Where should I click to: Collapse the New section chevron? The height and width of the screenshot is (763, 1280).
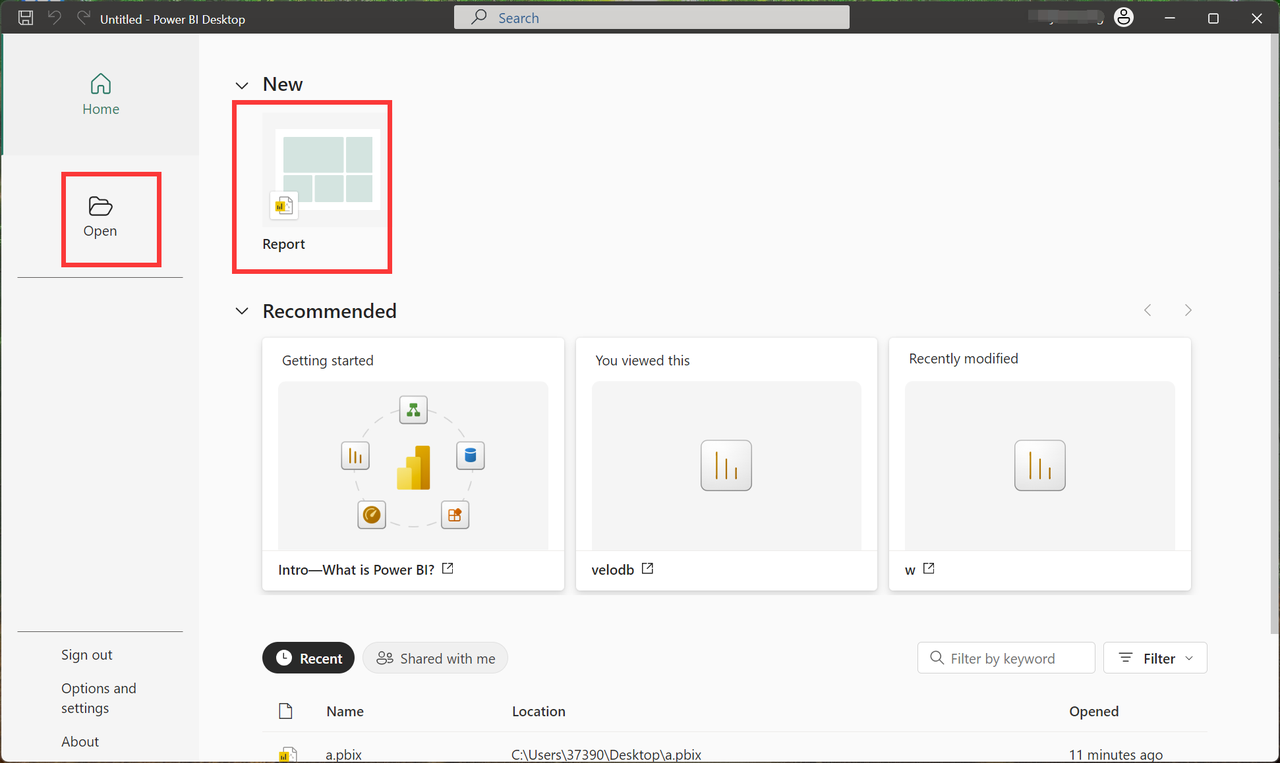click(x=241, y=85)
